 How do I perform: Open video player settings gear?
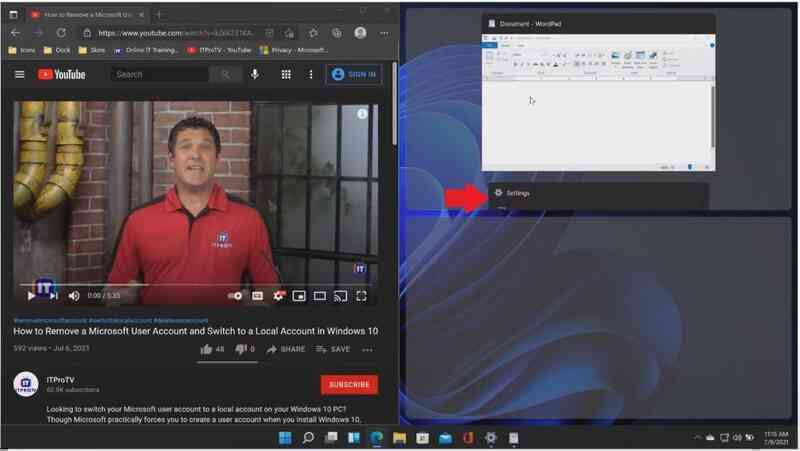[x=279, y=296]
